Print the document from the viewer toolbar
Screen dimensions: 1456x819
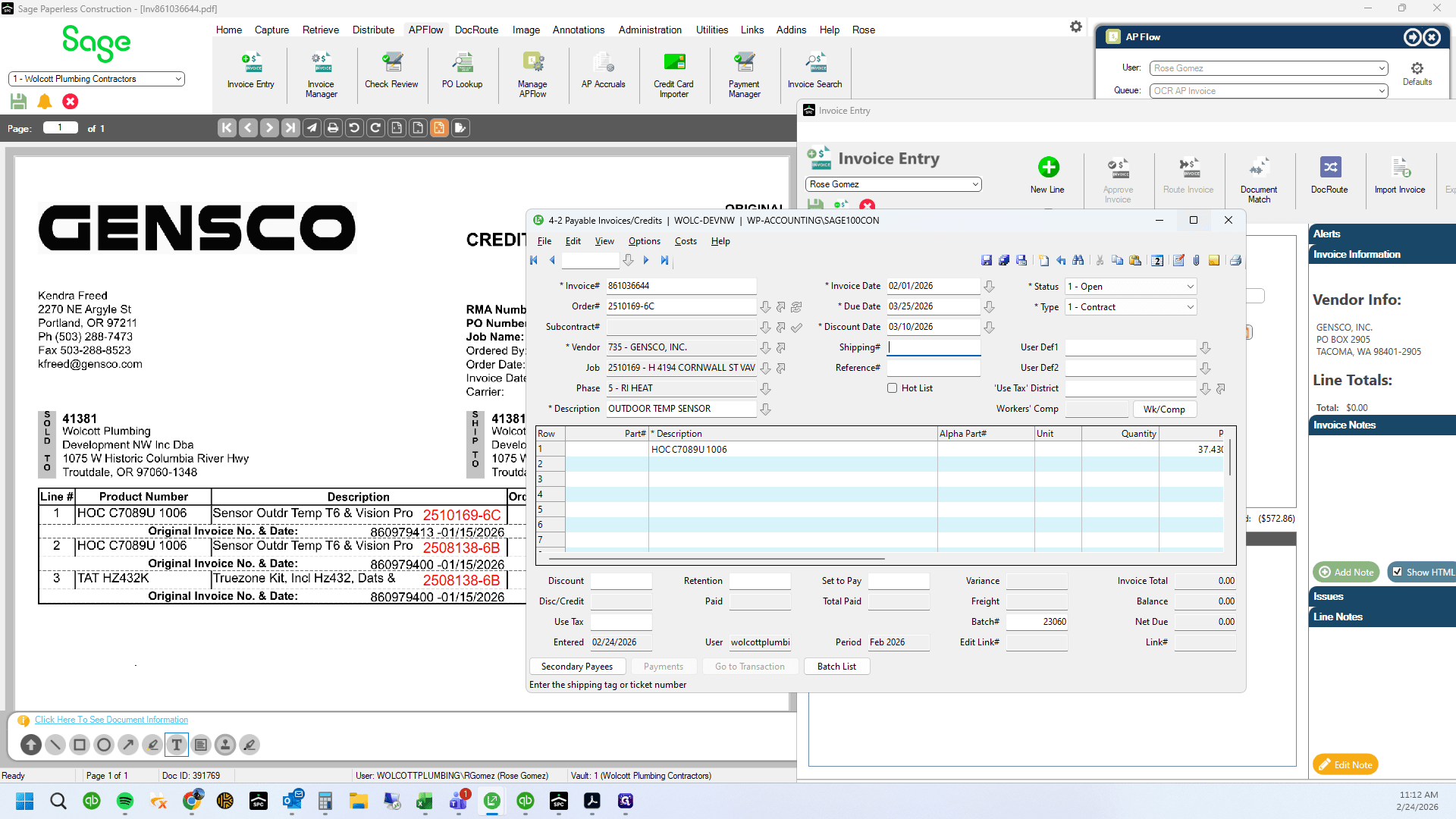click(333, 128)
